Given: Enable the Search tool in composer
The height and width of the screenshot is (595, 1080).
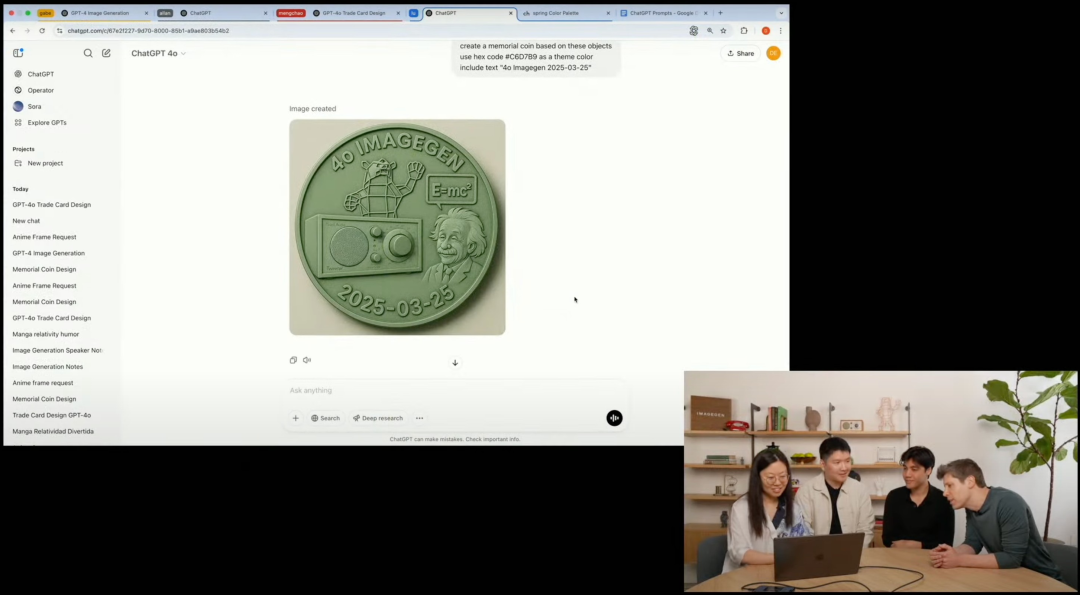Looking at the screenshot, I should tap(325, 418).
